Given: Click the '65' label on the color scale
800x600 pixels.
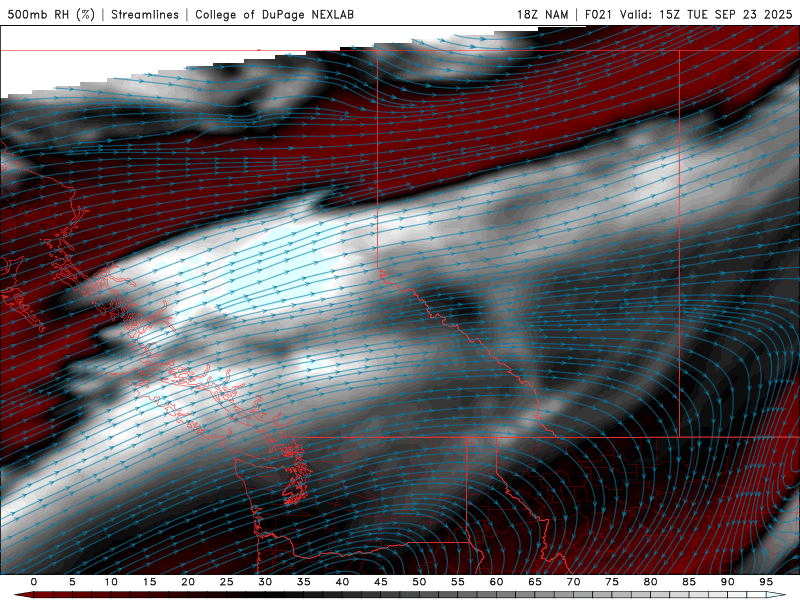Looking at the screenshot, I should coord(535,582).
